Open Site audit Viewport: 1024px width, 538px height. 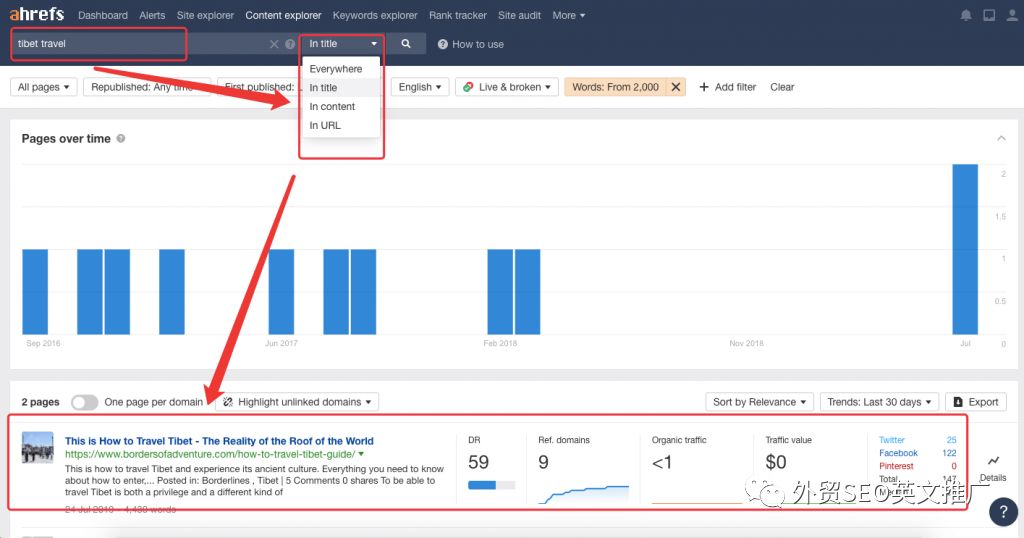click(519, 15)
